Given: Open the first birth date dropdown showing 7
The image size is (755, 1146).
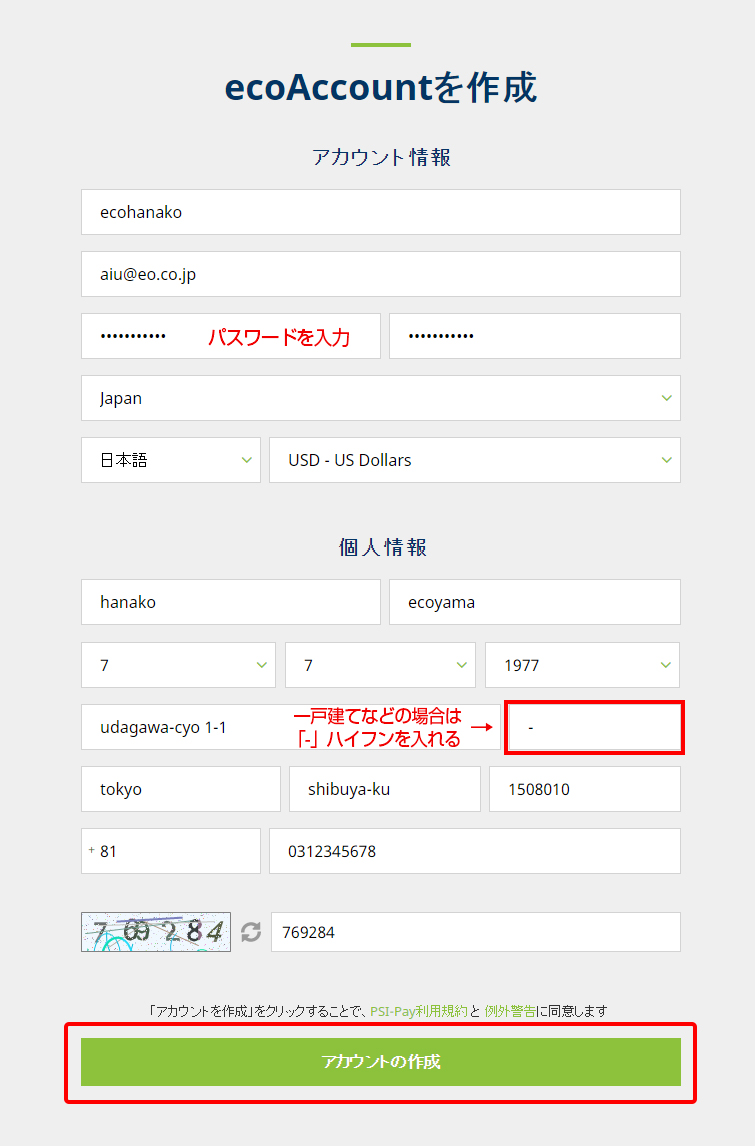Looking at the screenshot, I should tap(178, 665).
